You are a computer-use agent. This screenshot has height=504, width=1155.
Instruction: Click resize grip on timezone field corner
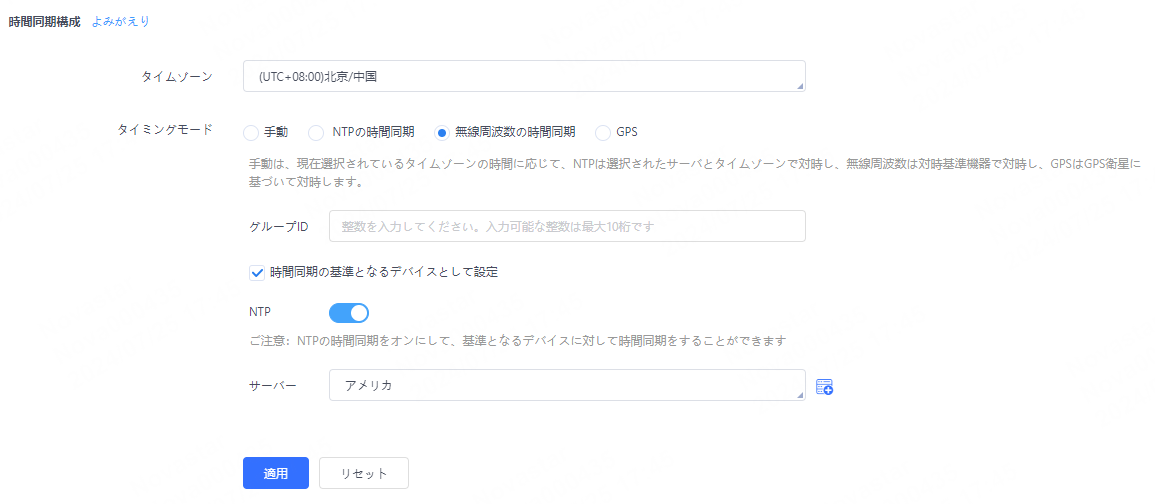pos(800,87)
